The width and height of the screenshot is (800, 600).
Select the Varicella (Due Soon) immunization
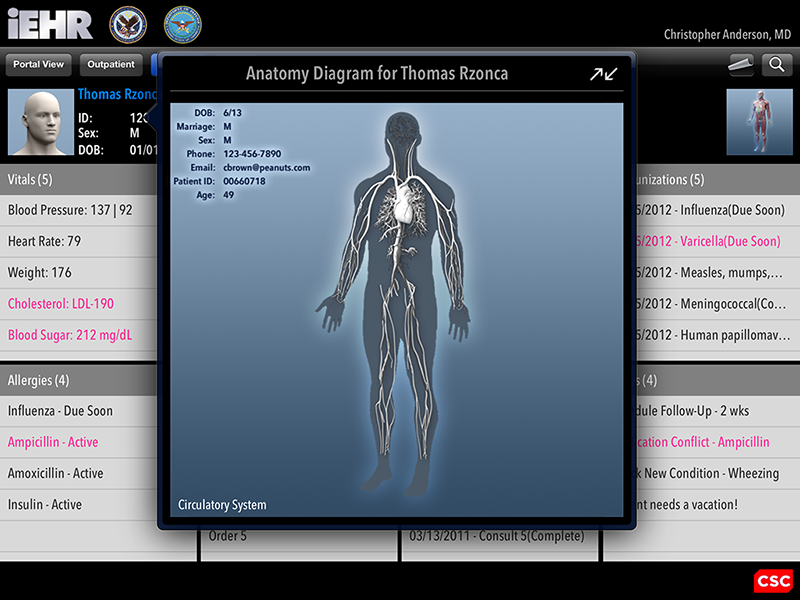coord(710,242)
